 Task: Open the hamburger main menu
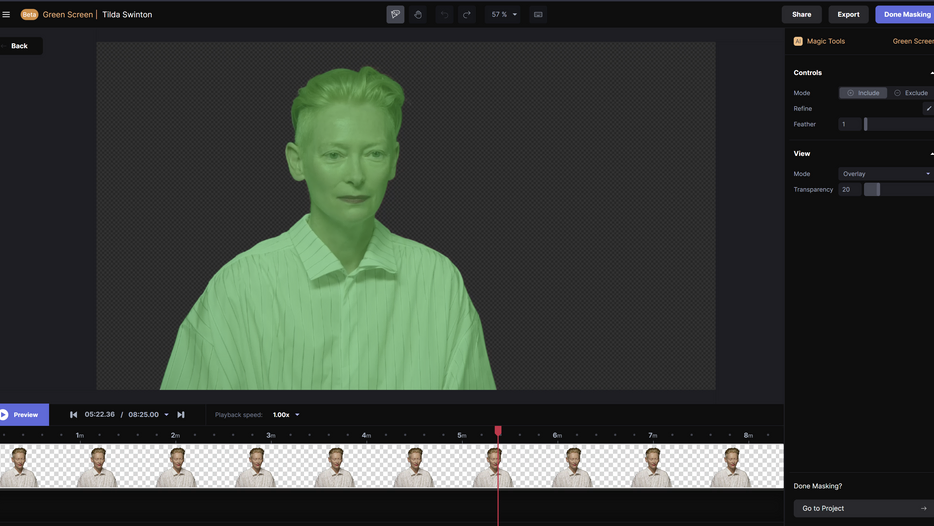tap(6, 15)
